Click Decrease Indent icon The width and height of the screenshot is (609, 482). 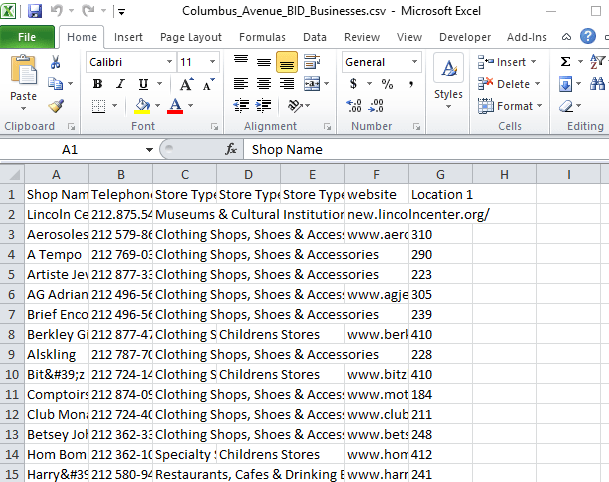pyautogui.click(x=241, y=106)
